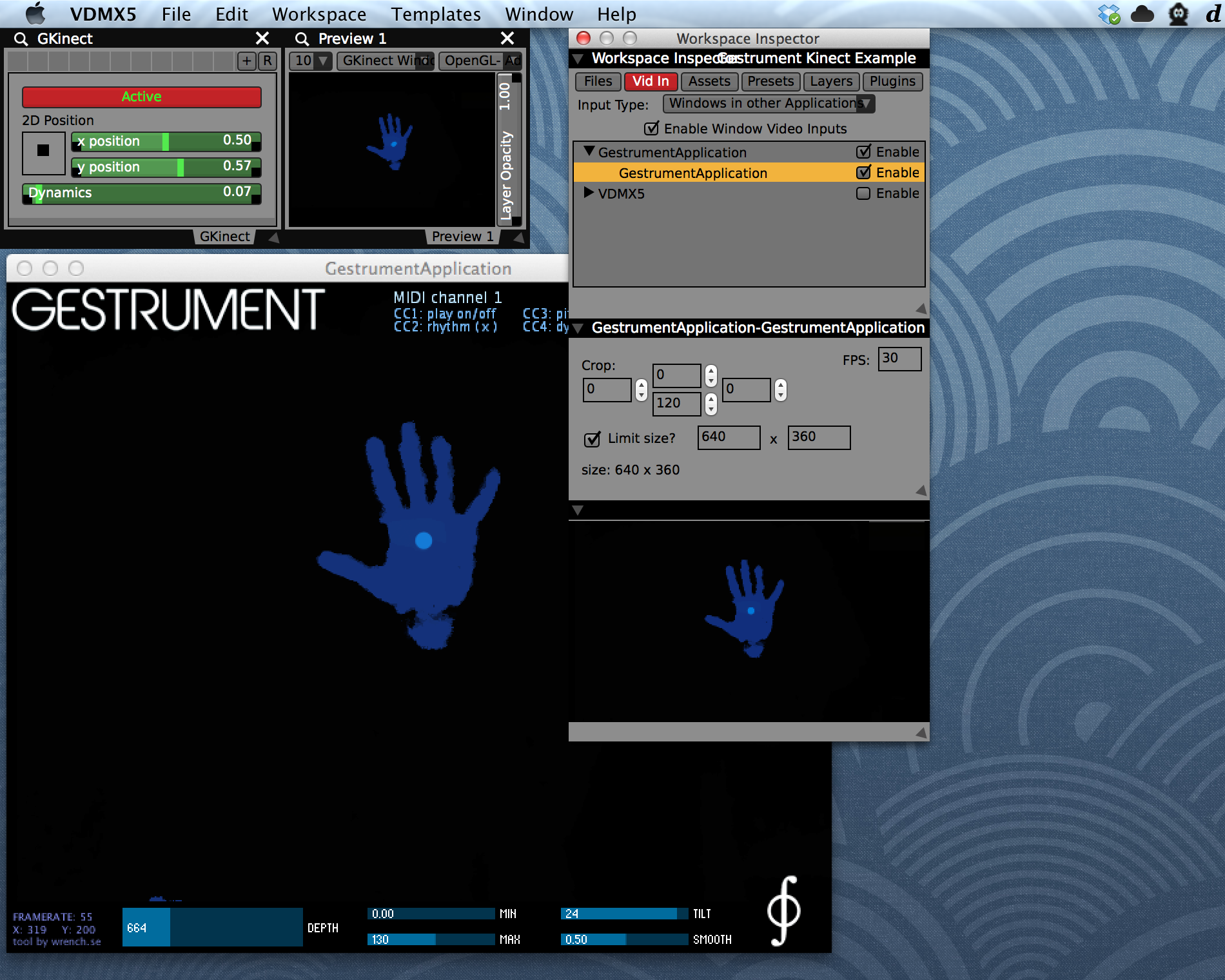Click the MIN slider in Gestrument
This screenshot has height=980, width=1225.
click(431, 914)
